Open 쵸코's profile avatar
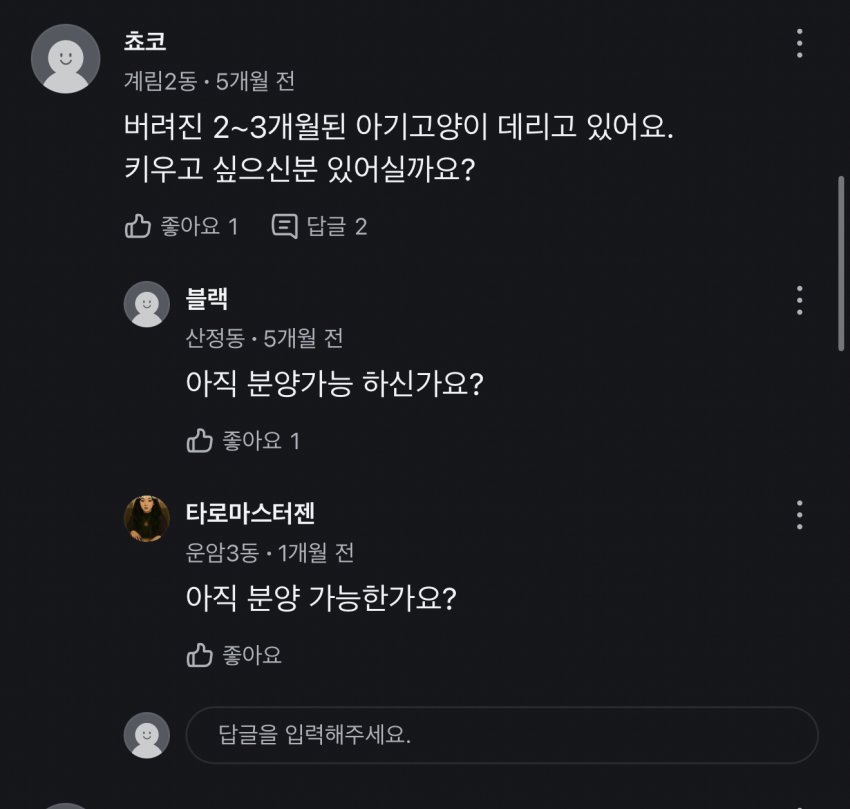Screen dimensions: 850x809 [66, 58]
